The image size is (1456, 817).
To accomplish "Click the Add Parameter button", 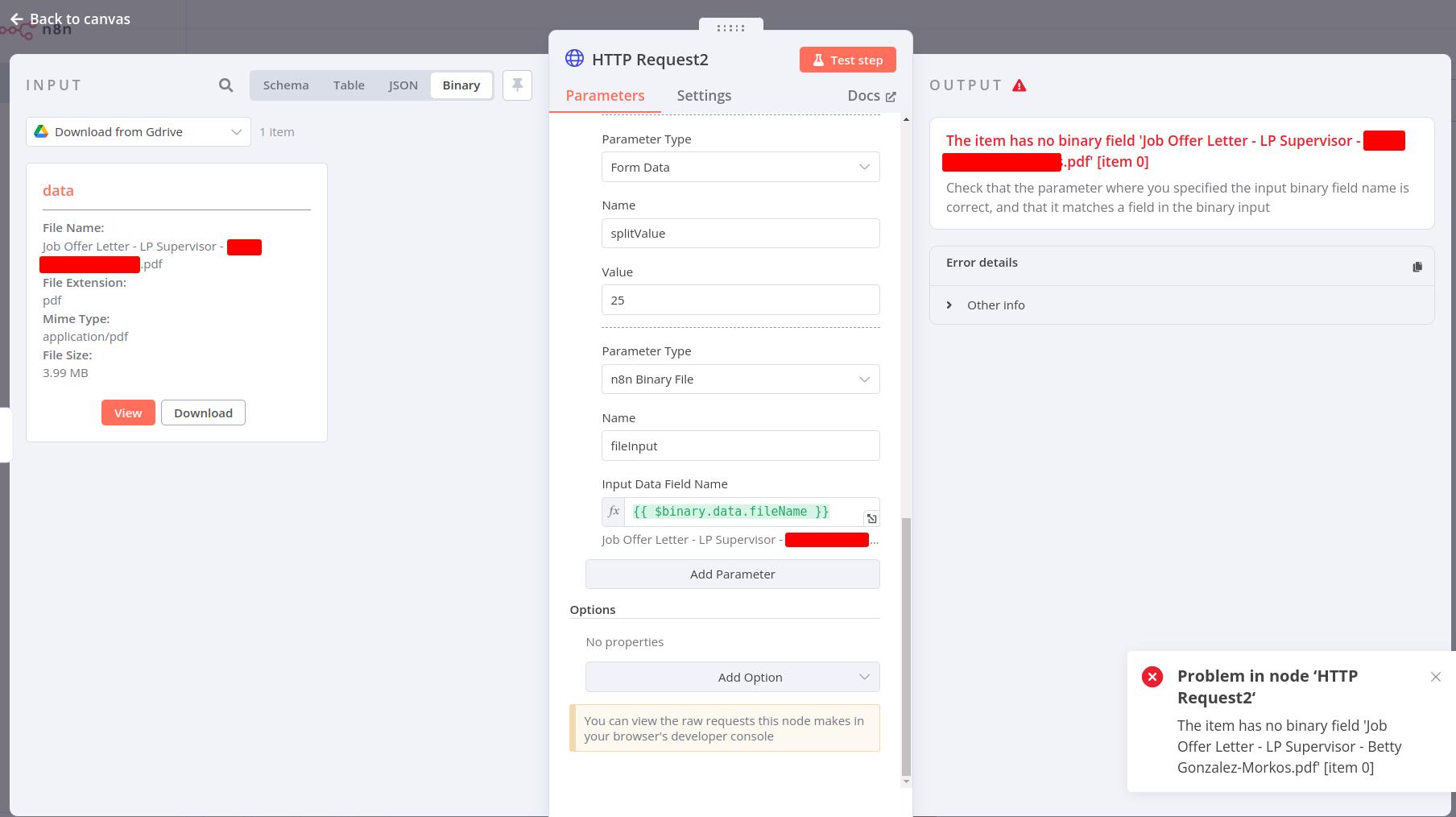I will point(732,574).
